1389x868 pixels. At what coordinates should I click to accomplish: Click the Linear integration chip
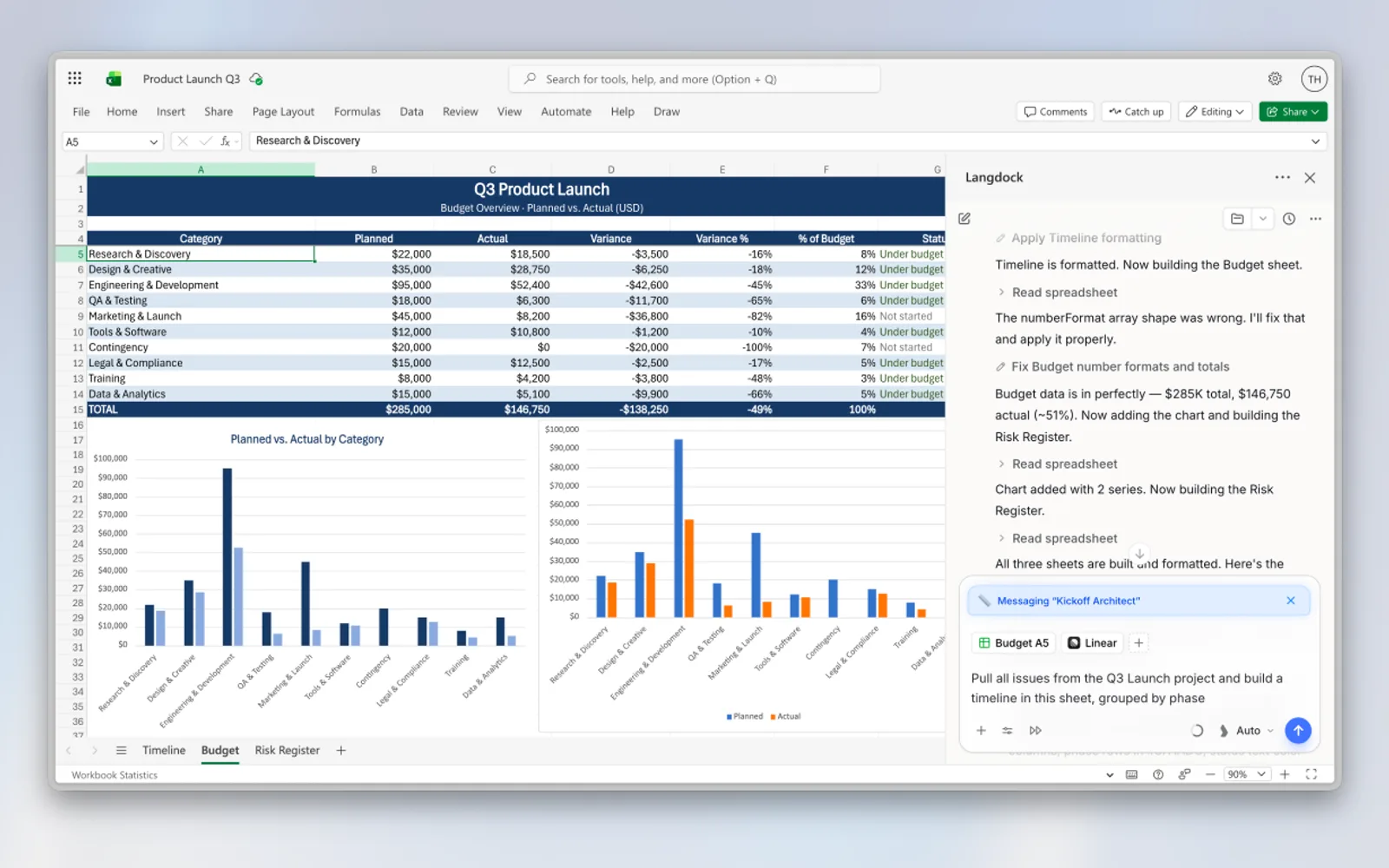point(1092,643)
